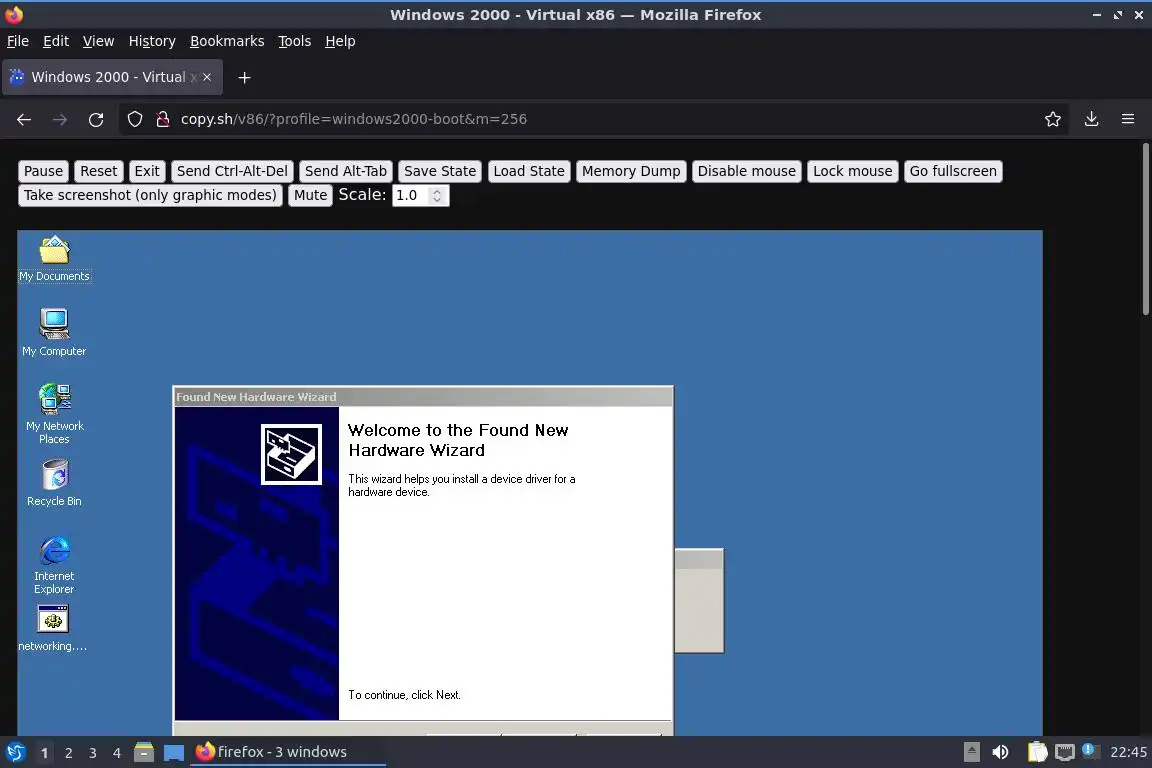
Task: Click the page vertical scrollbar thumb
Action: click(1145, 229)
